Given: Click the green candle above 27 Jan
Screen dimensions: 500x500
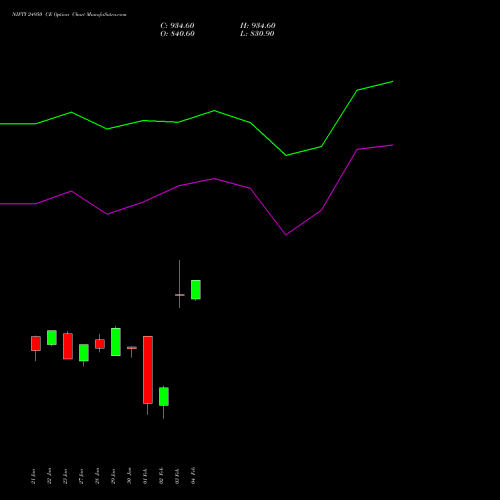Looking at the screenshot, I should point(84,353).
